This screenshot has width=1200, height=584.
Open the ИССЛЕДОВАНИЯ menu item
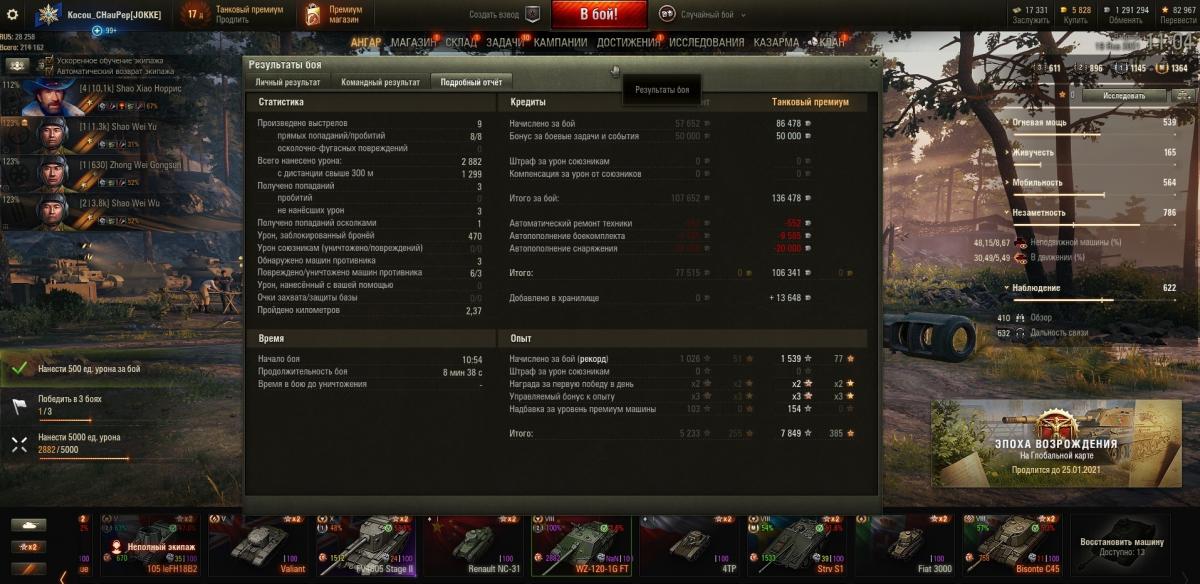706,43
